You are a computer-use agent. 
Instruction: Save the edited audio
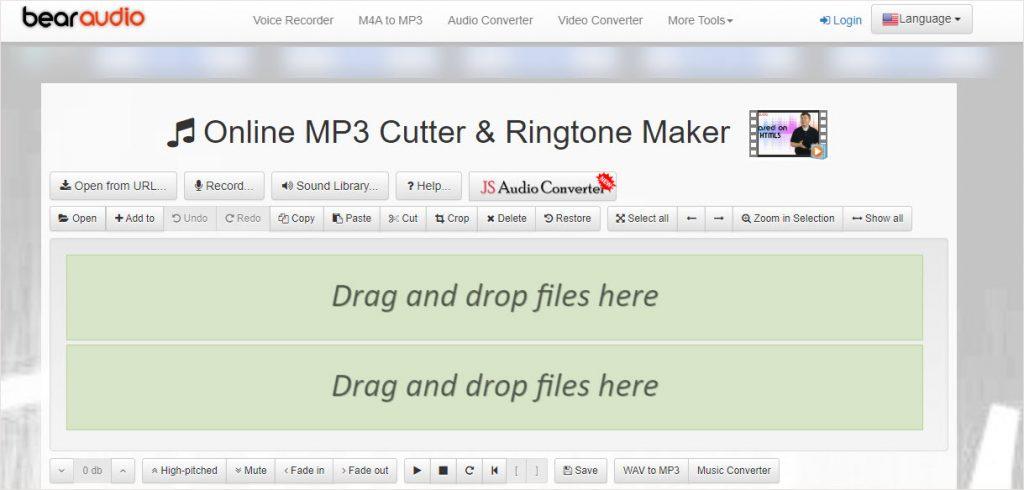pyautogui.click(x=581, y=470)
